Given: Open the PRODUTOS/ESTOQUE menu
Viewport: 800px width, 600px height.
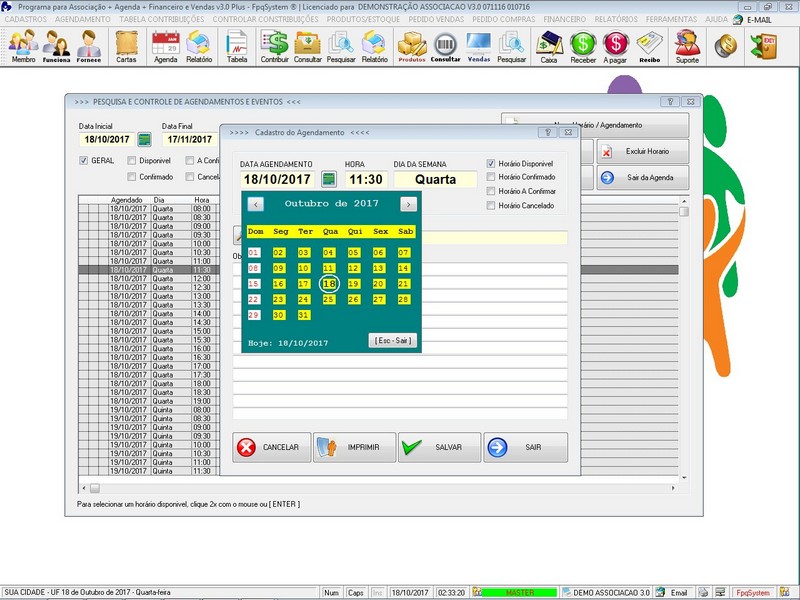Looking at the screenshot, I should tap(363, 19).
